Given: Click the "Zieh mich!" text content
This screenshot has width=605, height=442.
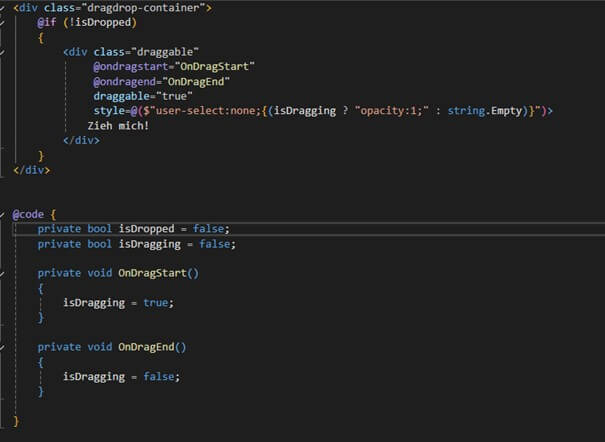Looking at the screenshot, I should tap(118, 126).
